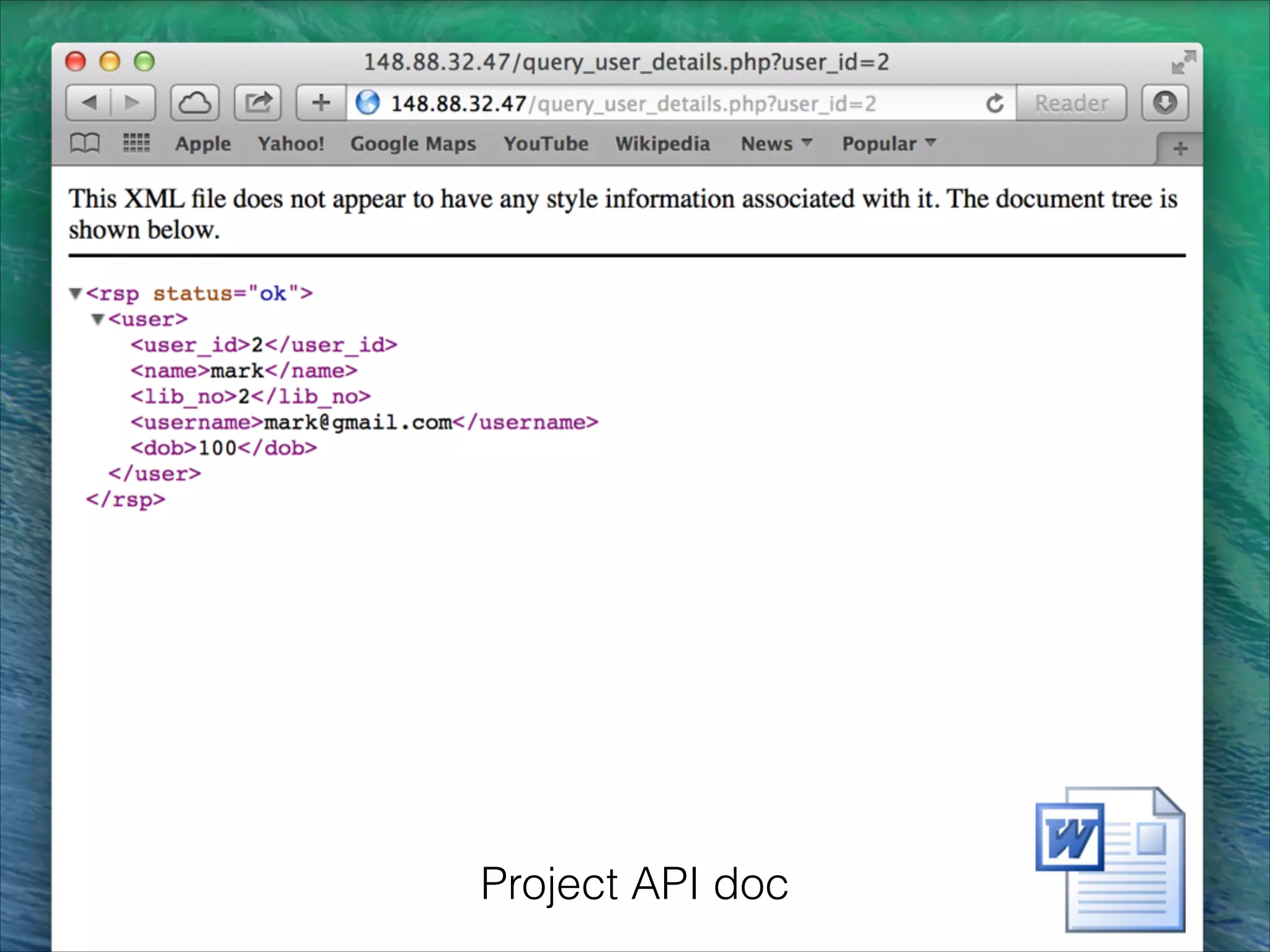The height and width of the screenshot is (952, 1270).
Task: Open Reader view button
Action: [1071, 103]
